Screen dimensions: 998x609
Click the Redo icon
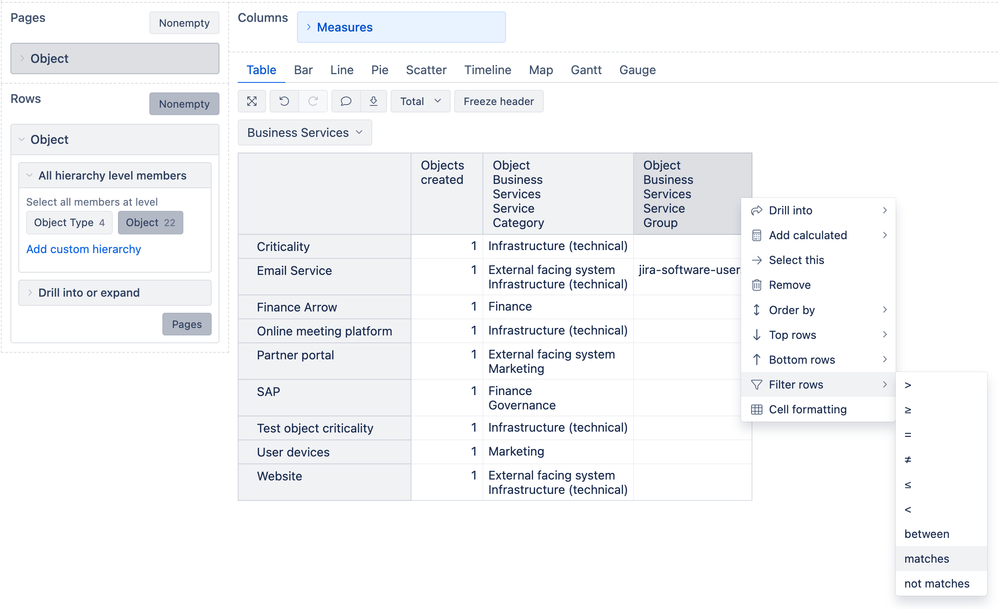pyautogui.click(x=311, y=101)
